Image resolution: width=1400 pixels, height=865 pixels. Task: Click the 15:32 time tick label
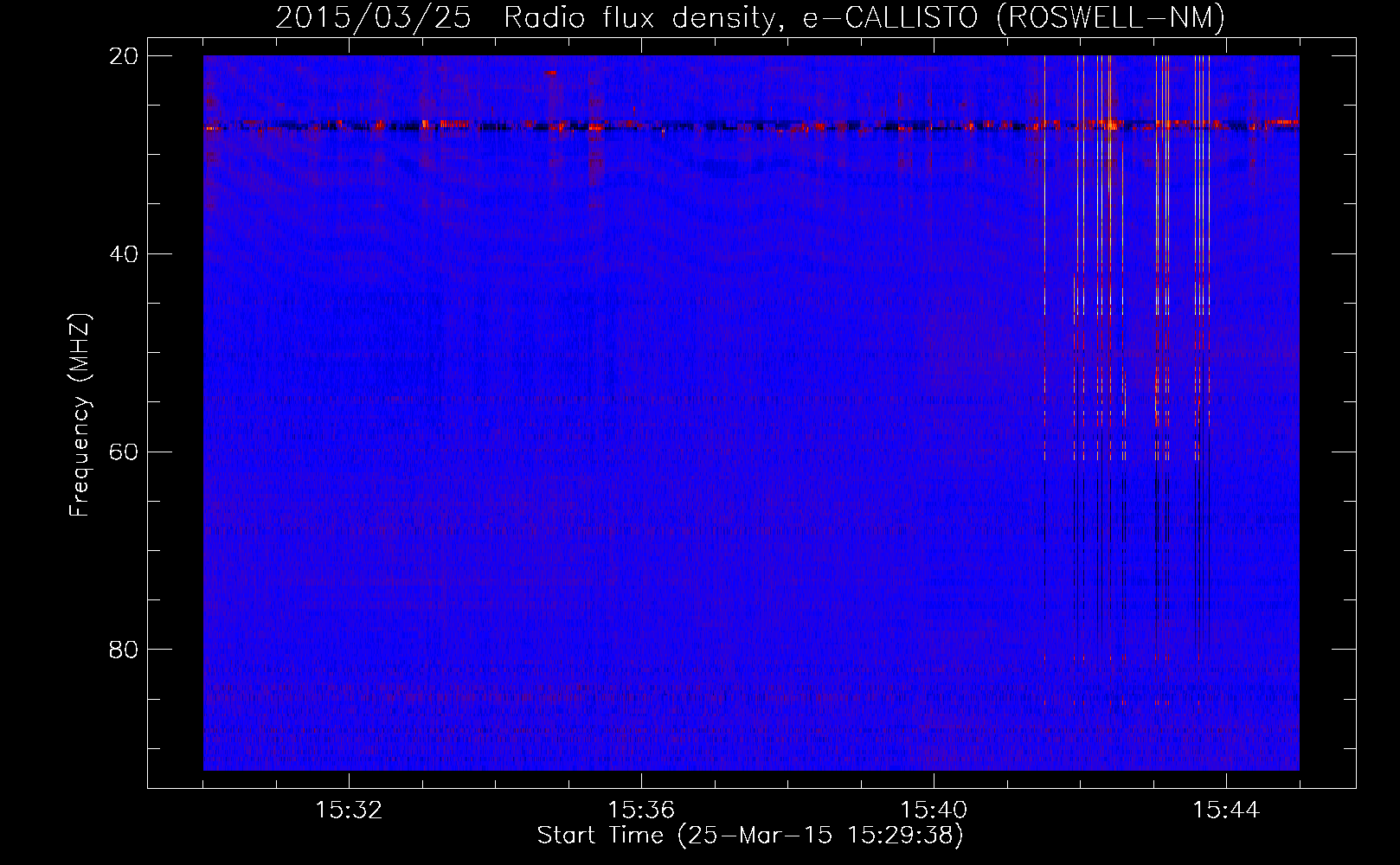[349, 811]
